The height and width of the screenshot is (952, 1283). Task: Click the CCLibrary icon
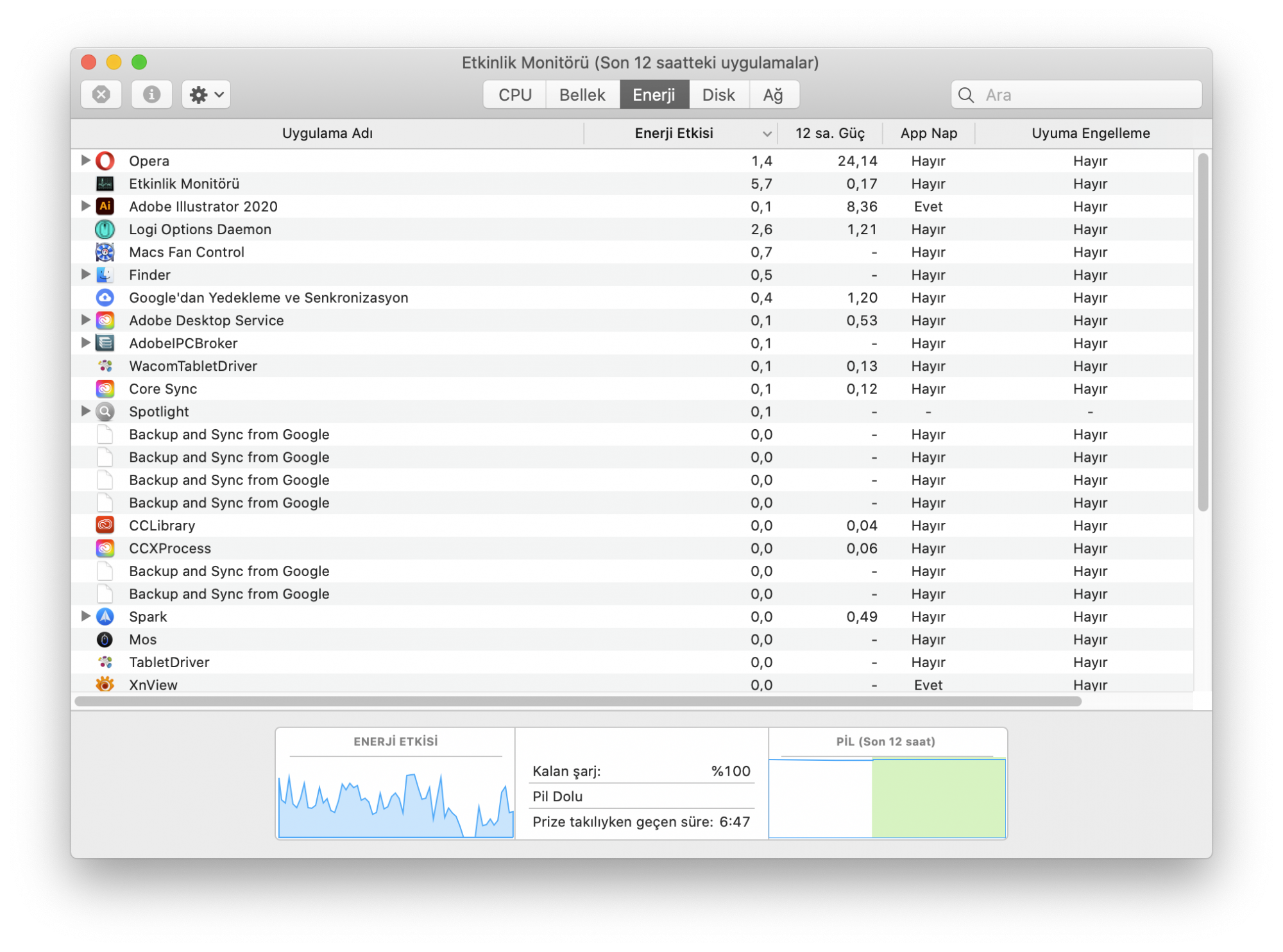click(x=105, y=525)
